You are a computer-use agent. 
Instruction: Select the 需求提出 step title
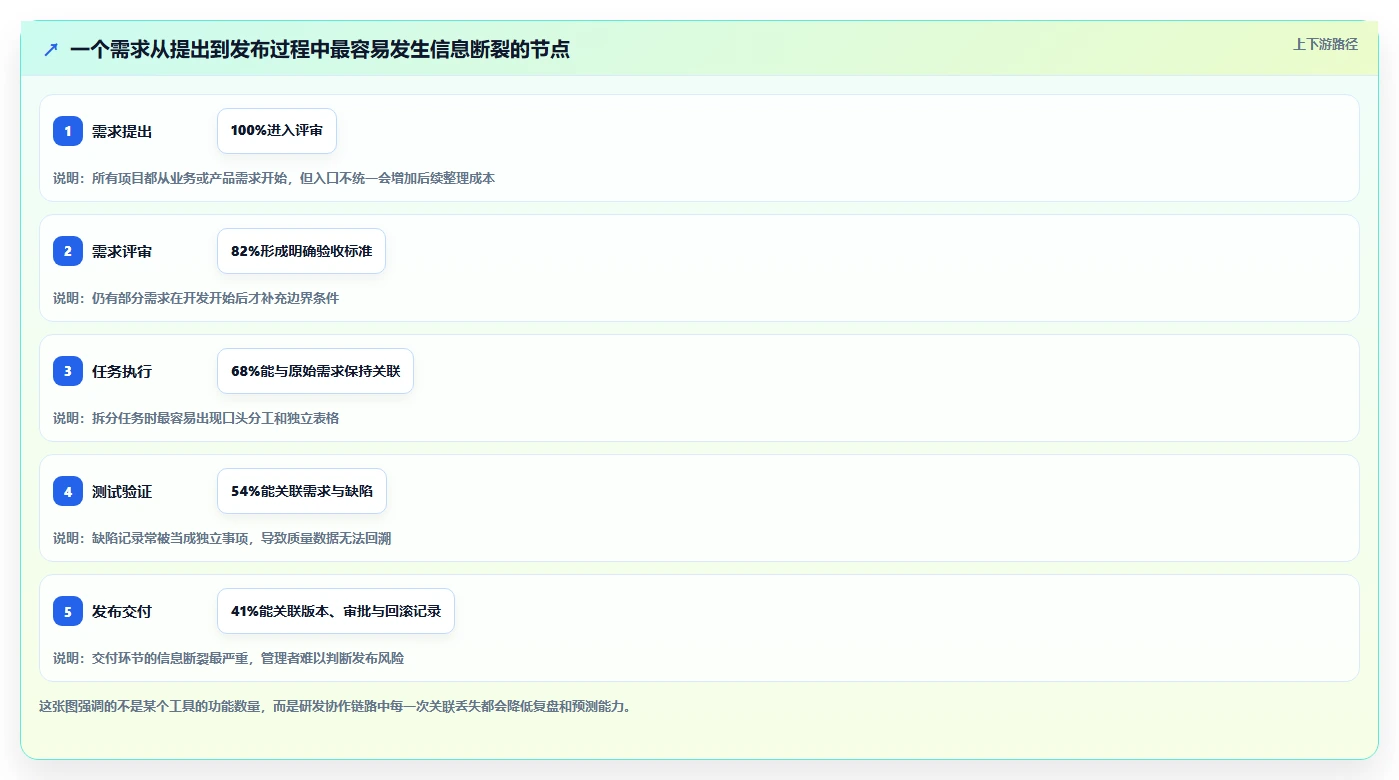click(122, 131)
